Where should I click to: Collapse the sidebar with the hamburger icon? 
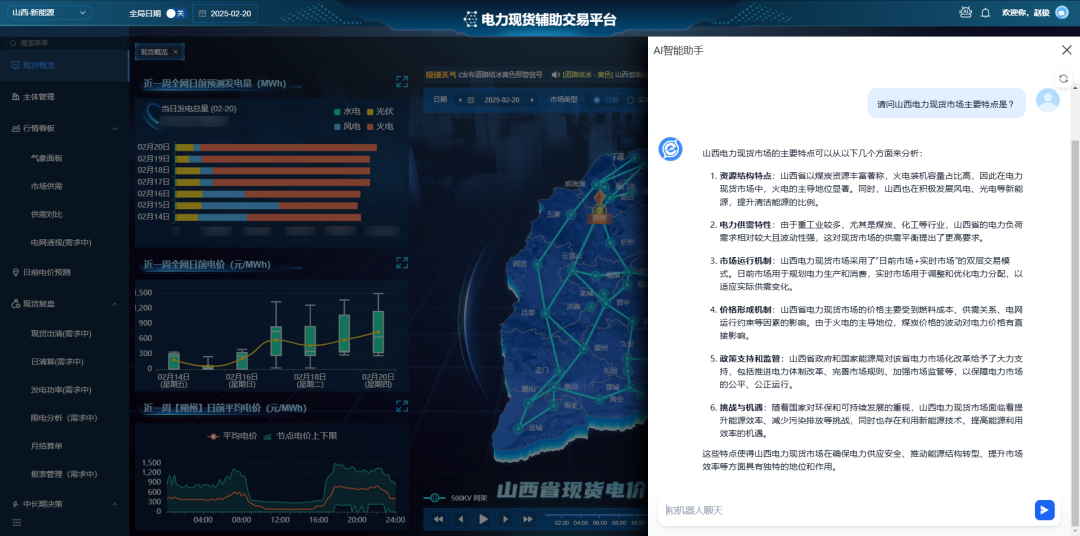pos(17,523)
